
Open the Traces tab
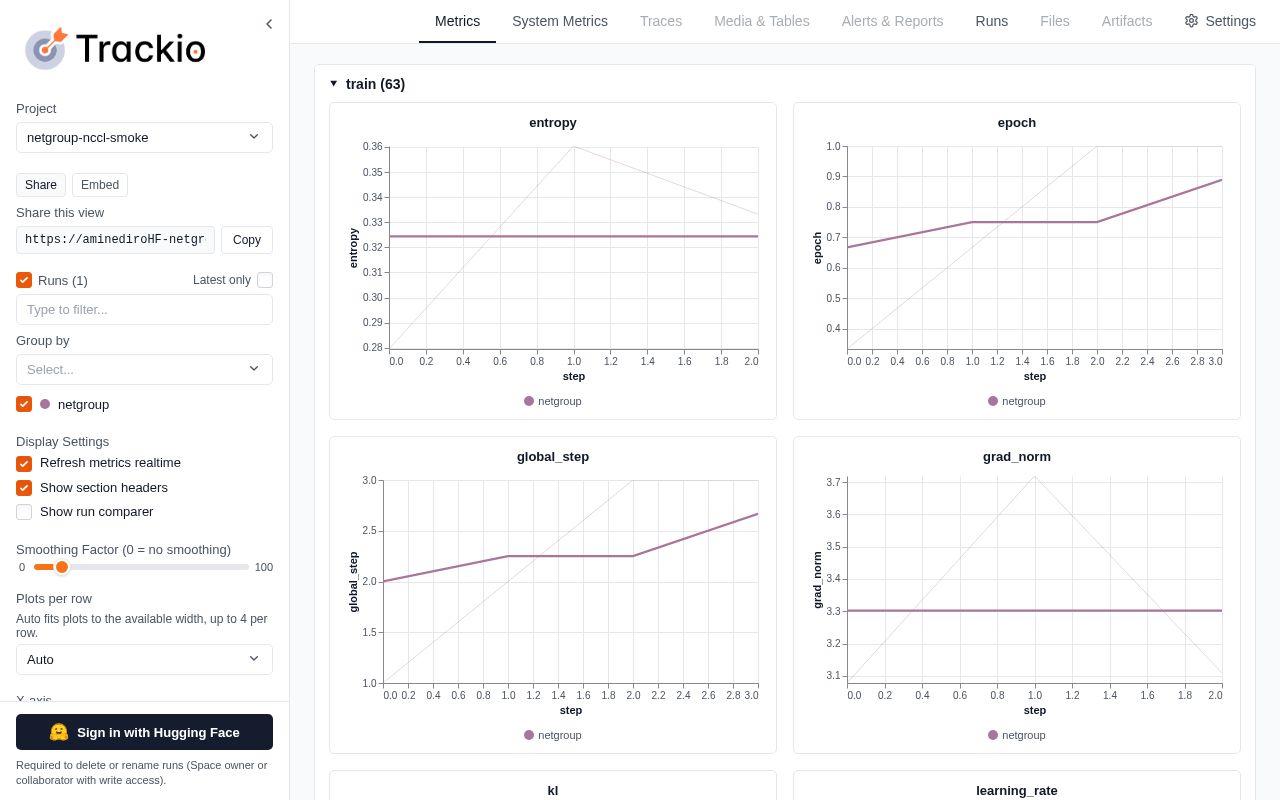coord(661,21)
